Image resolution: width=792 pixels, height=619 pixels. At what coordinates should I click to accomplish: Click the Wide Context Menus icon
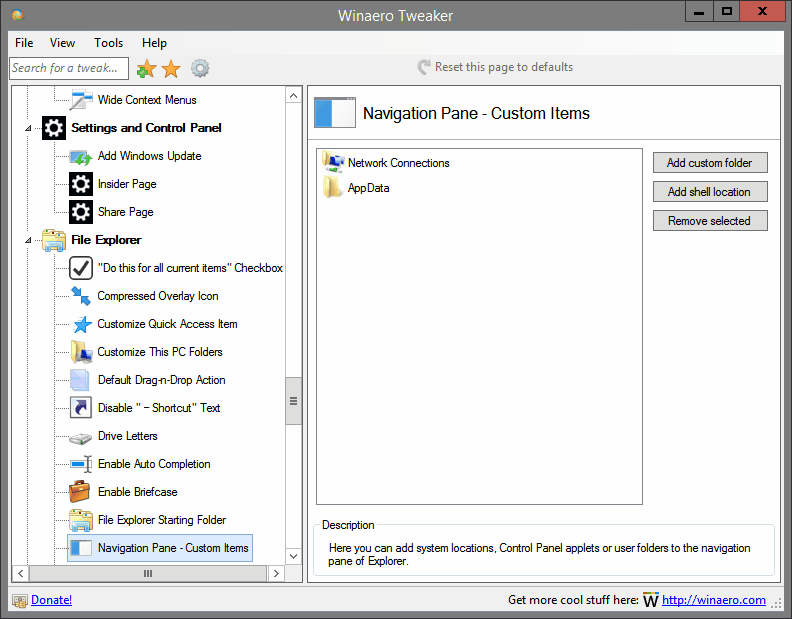(81, 100)
